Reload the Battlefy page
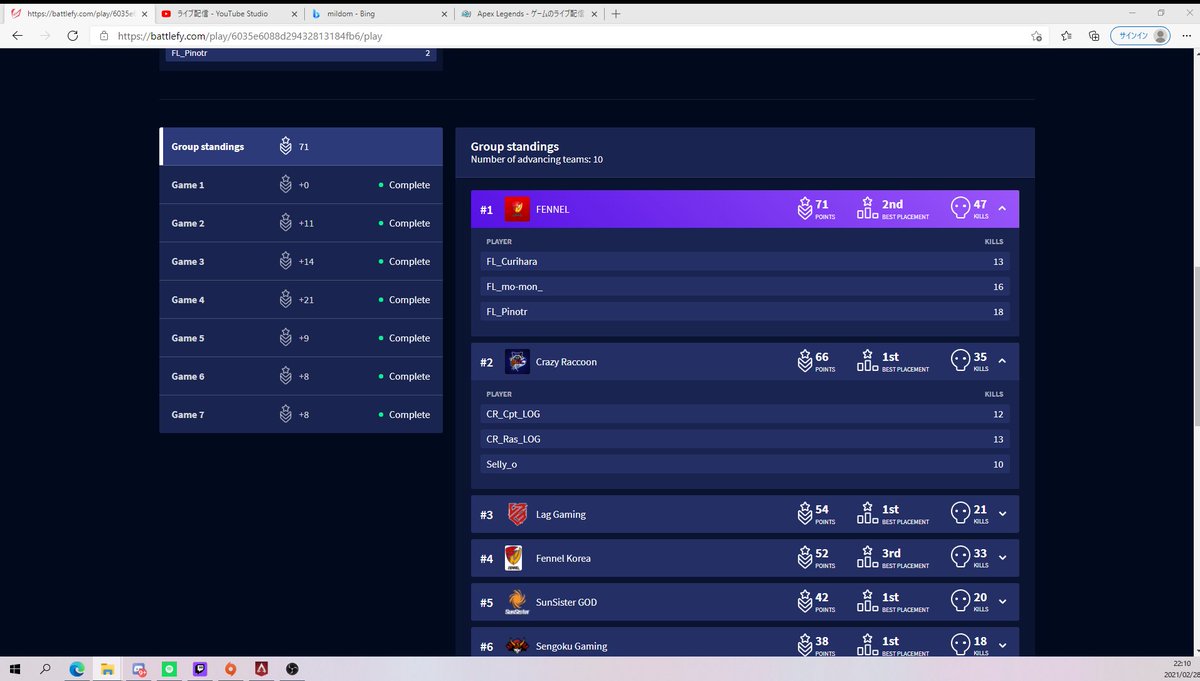Screen dimensions: 1200x681 tap(73, 35)
